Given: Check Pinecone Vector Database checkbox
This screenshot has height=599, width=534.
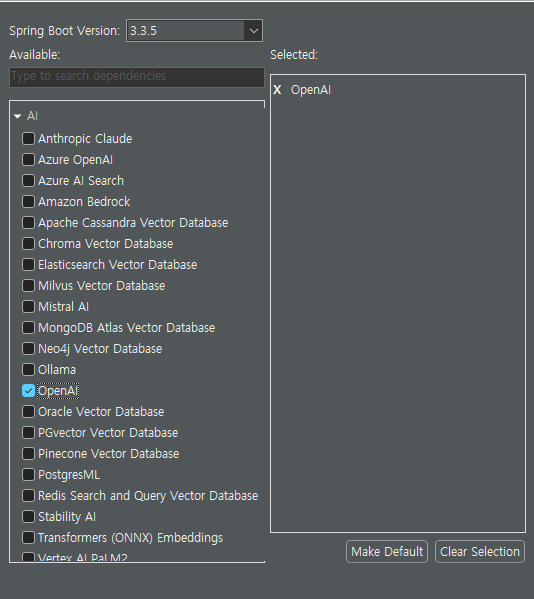Looking at the screenshot, I should click(28, 454).
